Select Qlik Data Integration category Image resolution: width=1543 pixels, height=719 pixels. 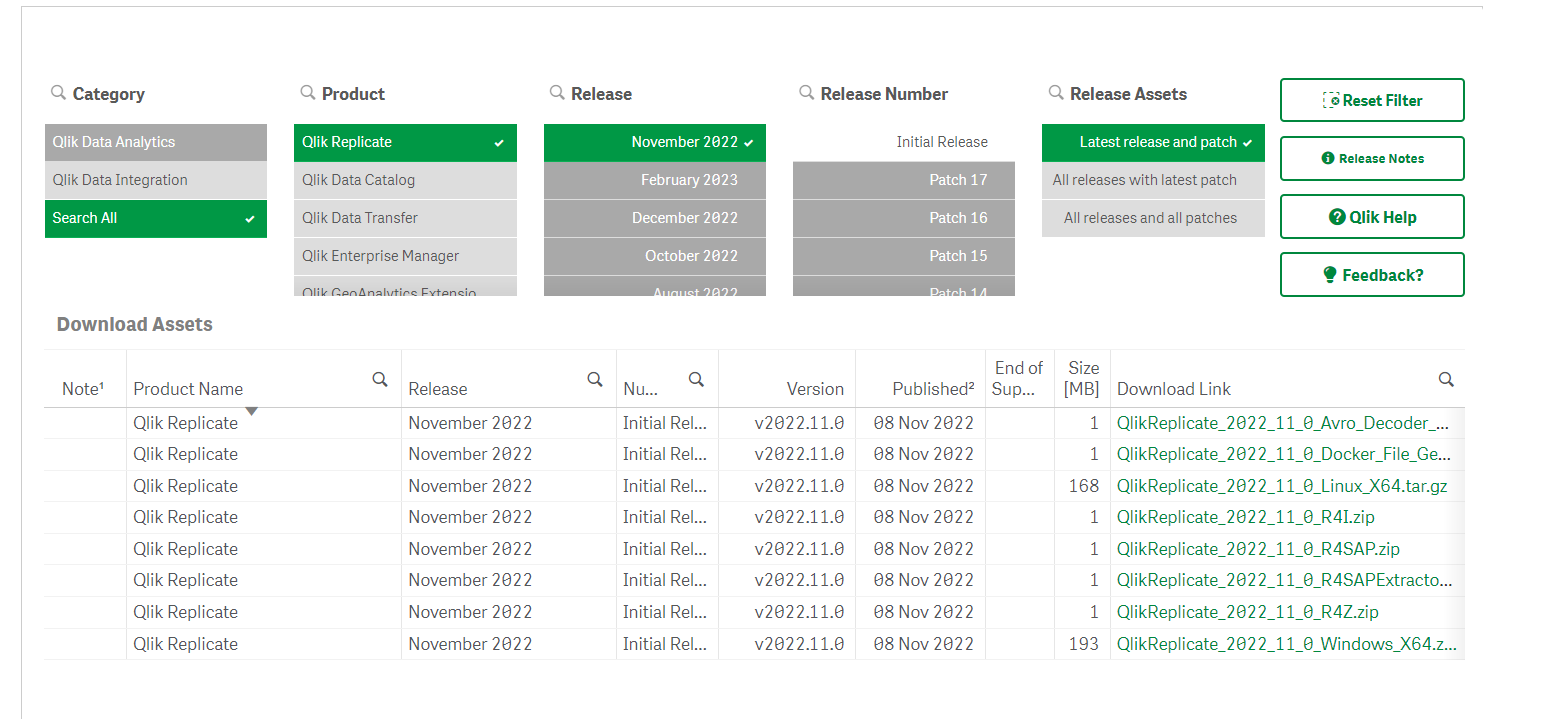pos(155,180)
